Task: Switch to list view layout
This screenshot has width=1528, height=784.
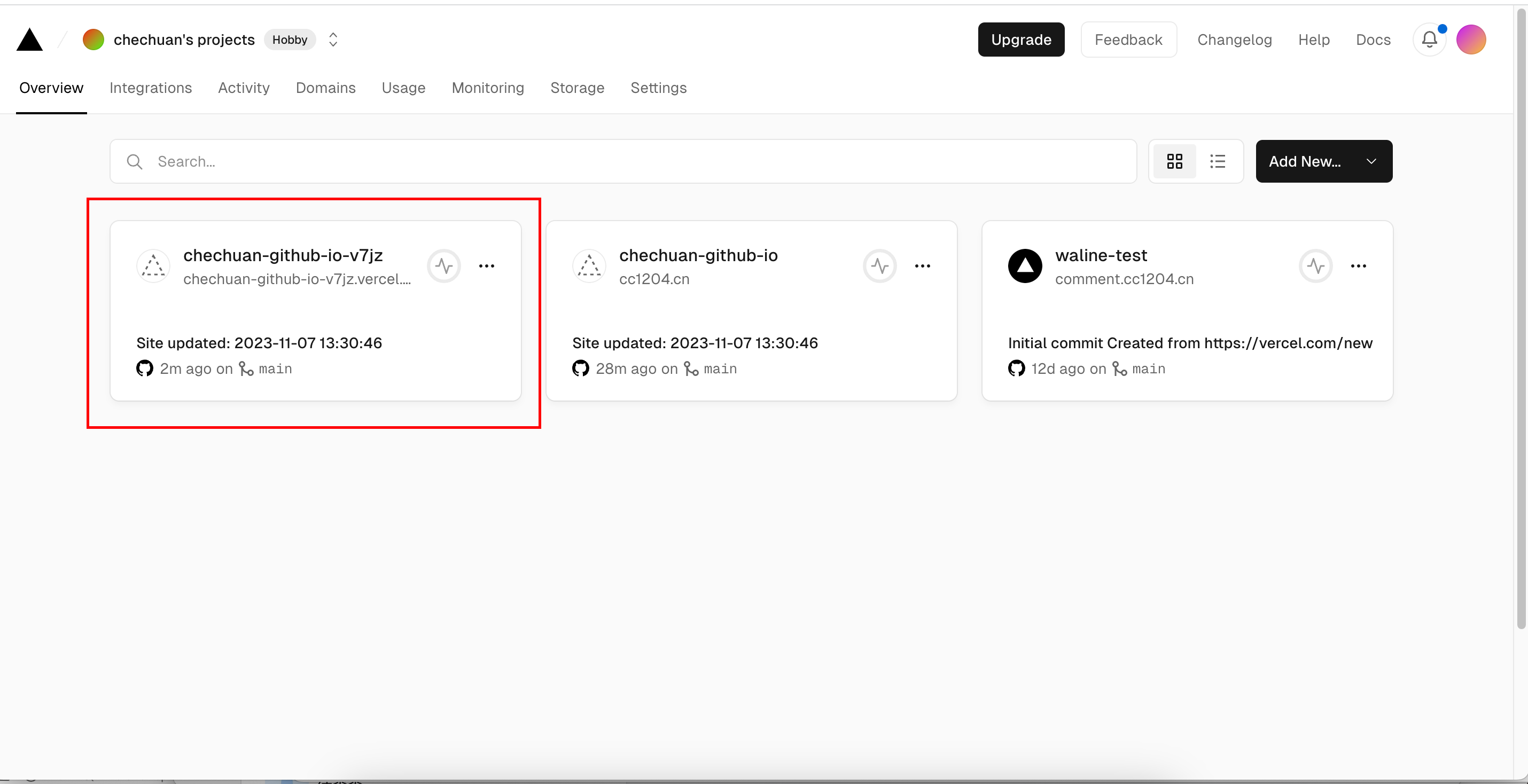Action: point(1218,161)
